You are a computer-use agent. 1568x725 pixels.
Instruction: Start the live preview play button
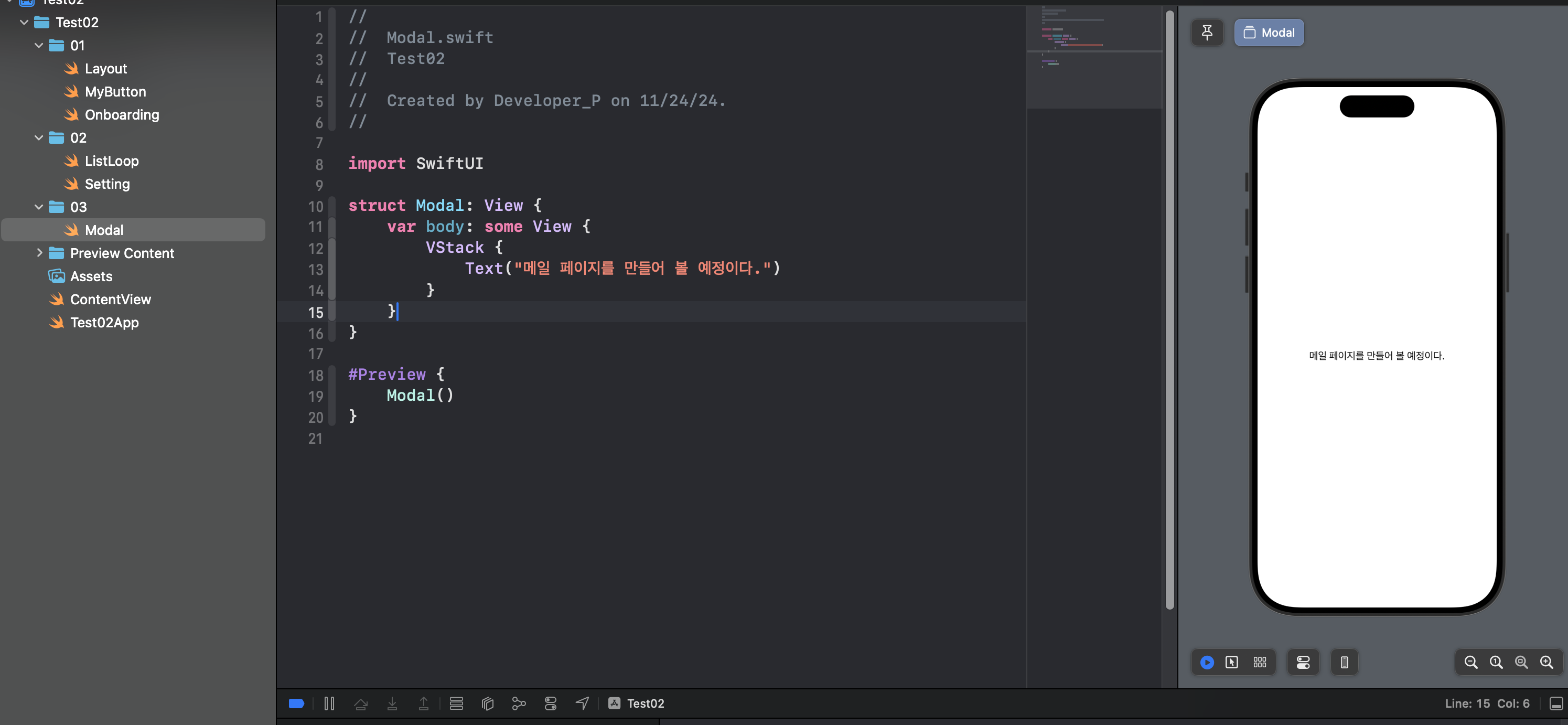[1207, 662]
